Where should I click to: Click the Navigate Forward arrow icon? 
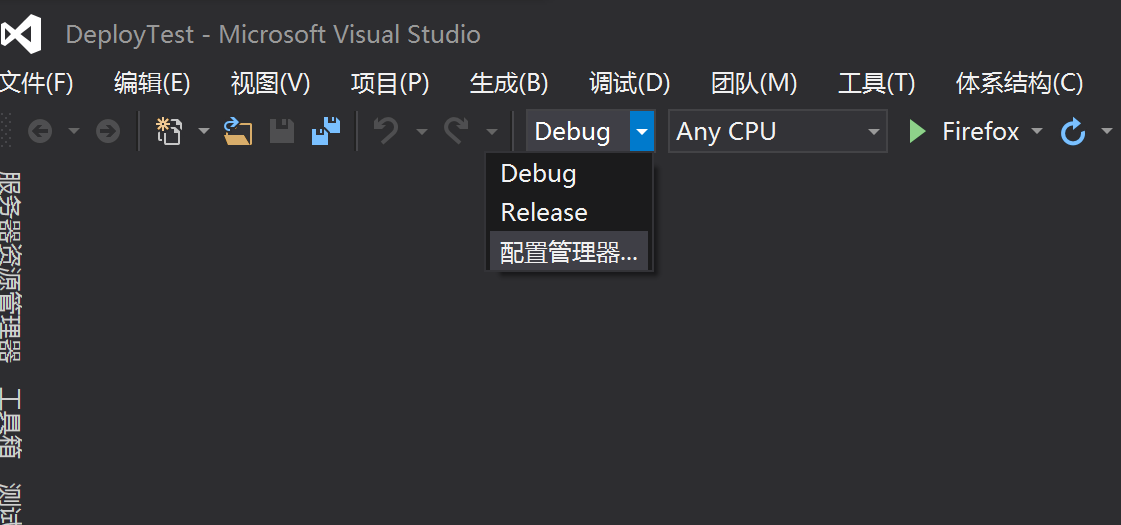(x=108, y=131)
